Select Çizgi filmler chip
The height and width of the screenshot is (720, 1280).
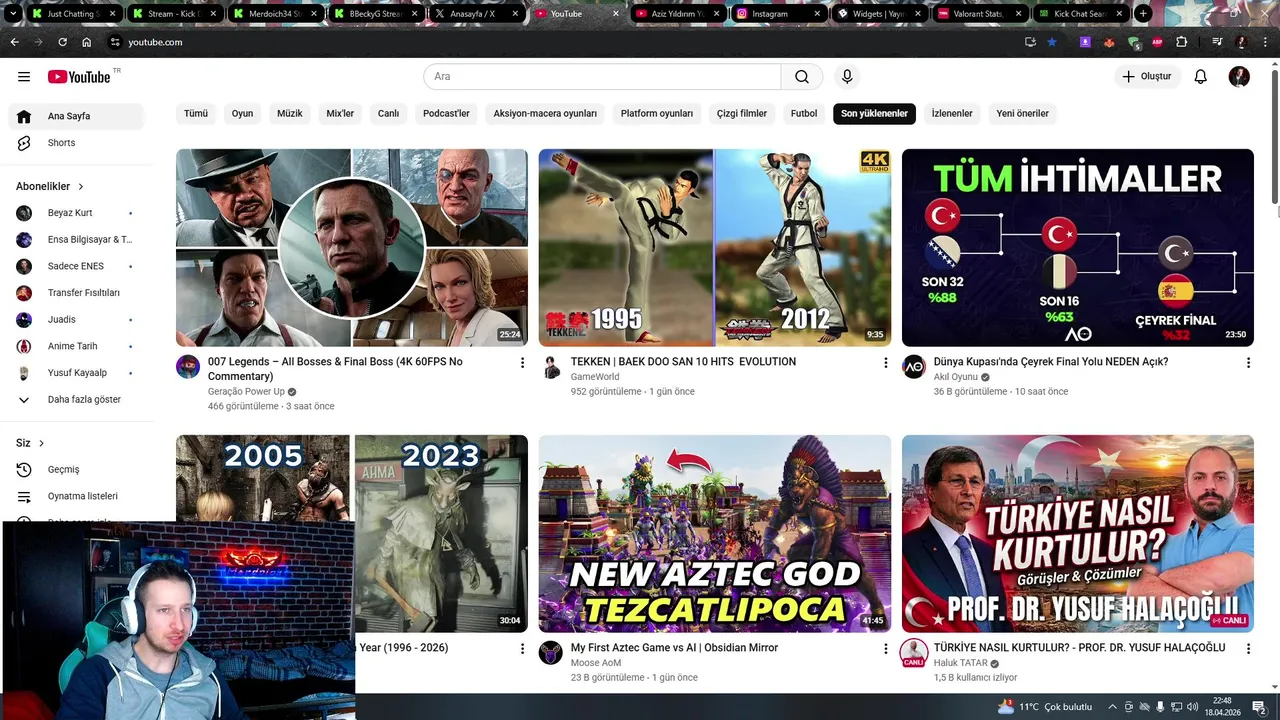742,114
